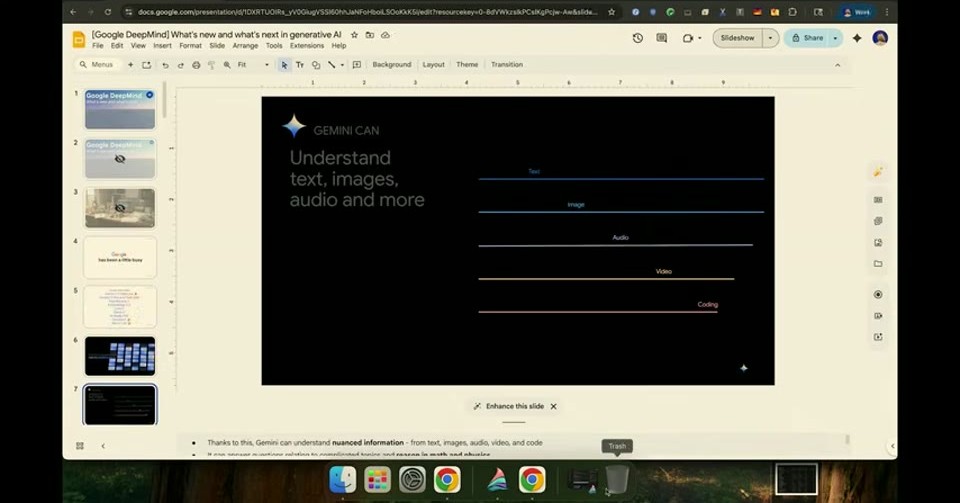Click Enhance this slide
960x503 pixels.
click(x=508, y=406)
